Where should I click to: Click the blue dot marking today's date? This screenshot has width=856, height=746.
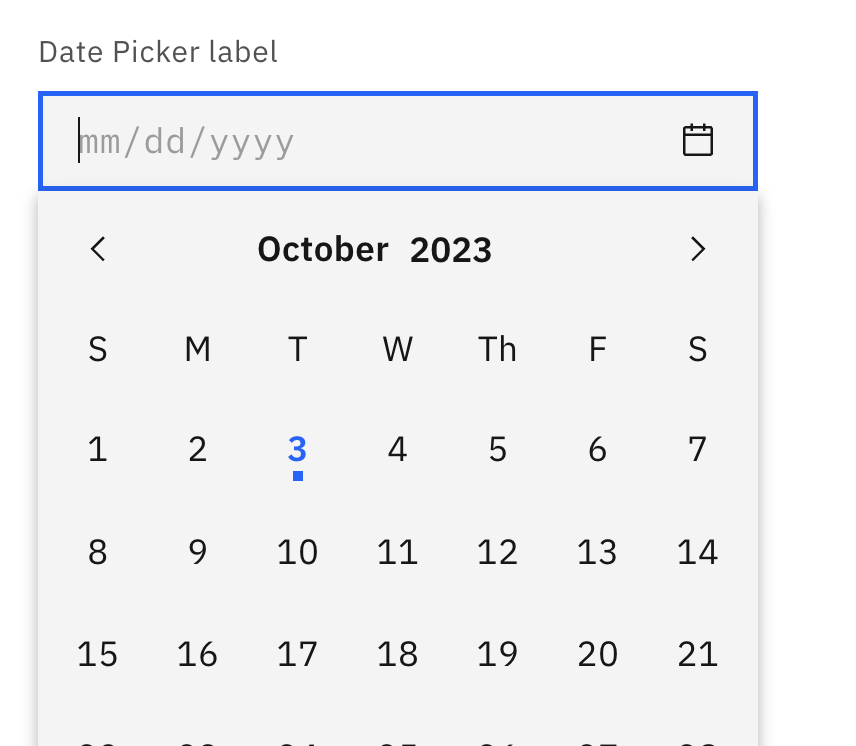click(x=297, y=476)
